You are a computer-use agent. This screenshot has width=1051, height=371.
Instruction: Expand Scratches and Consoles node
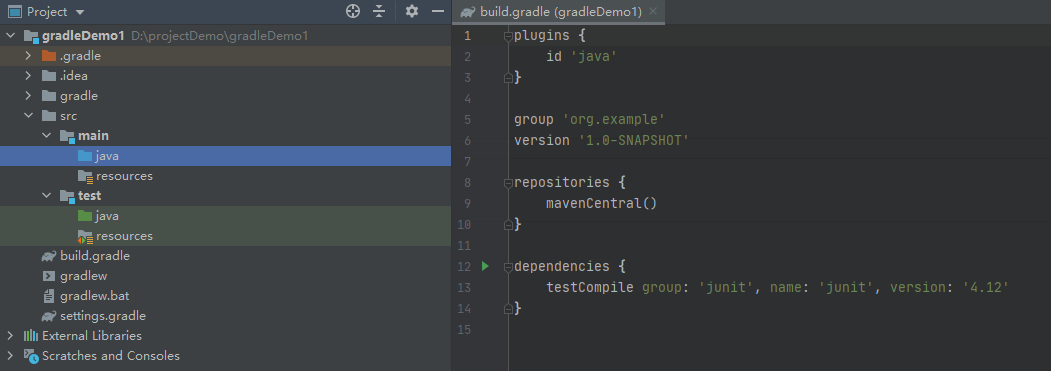pos(10,356)
